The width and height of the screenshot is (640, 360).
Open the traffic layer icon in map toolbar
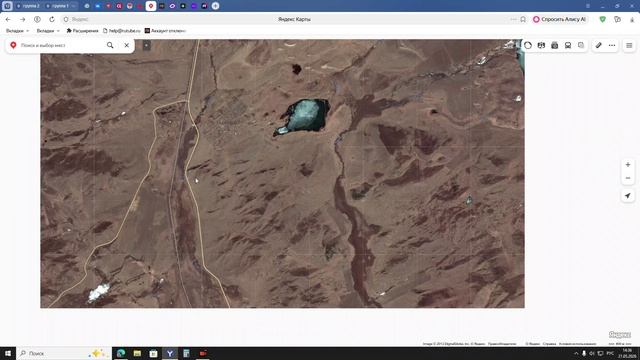coord(528,45)
